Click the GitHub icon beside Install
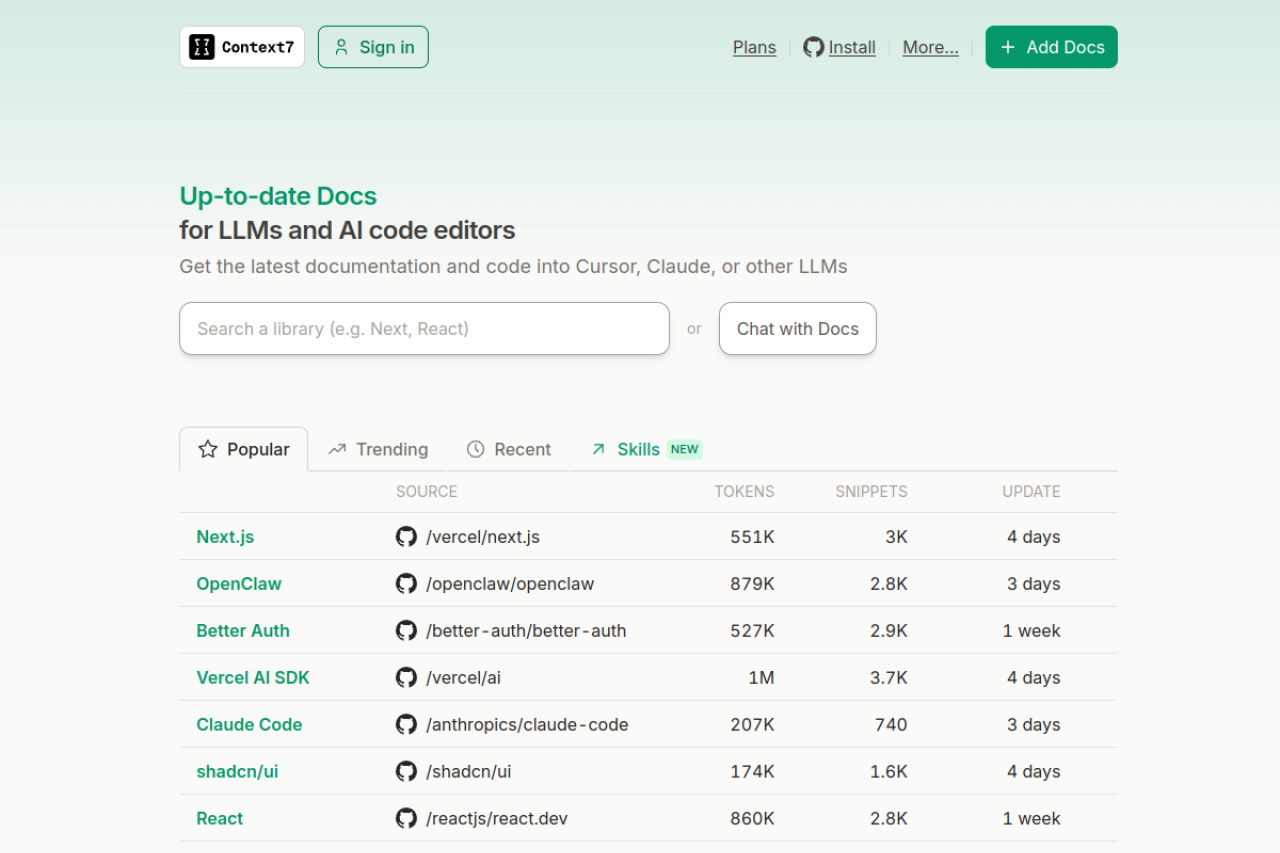 (814, 47)
